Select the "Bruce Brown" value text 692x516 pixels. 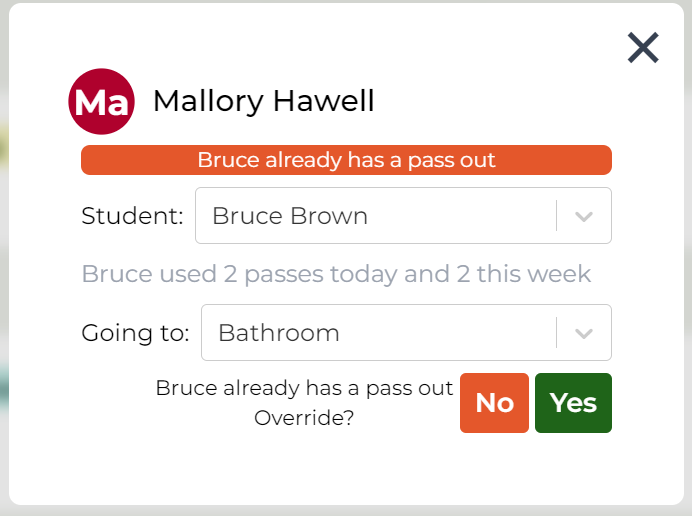pyautogui.click(x=290, y=216)
